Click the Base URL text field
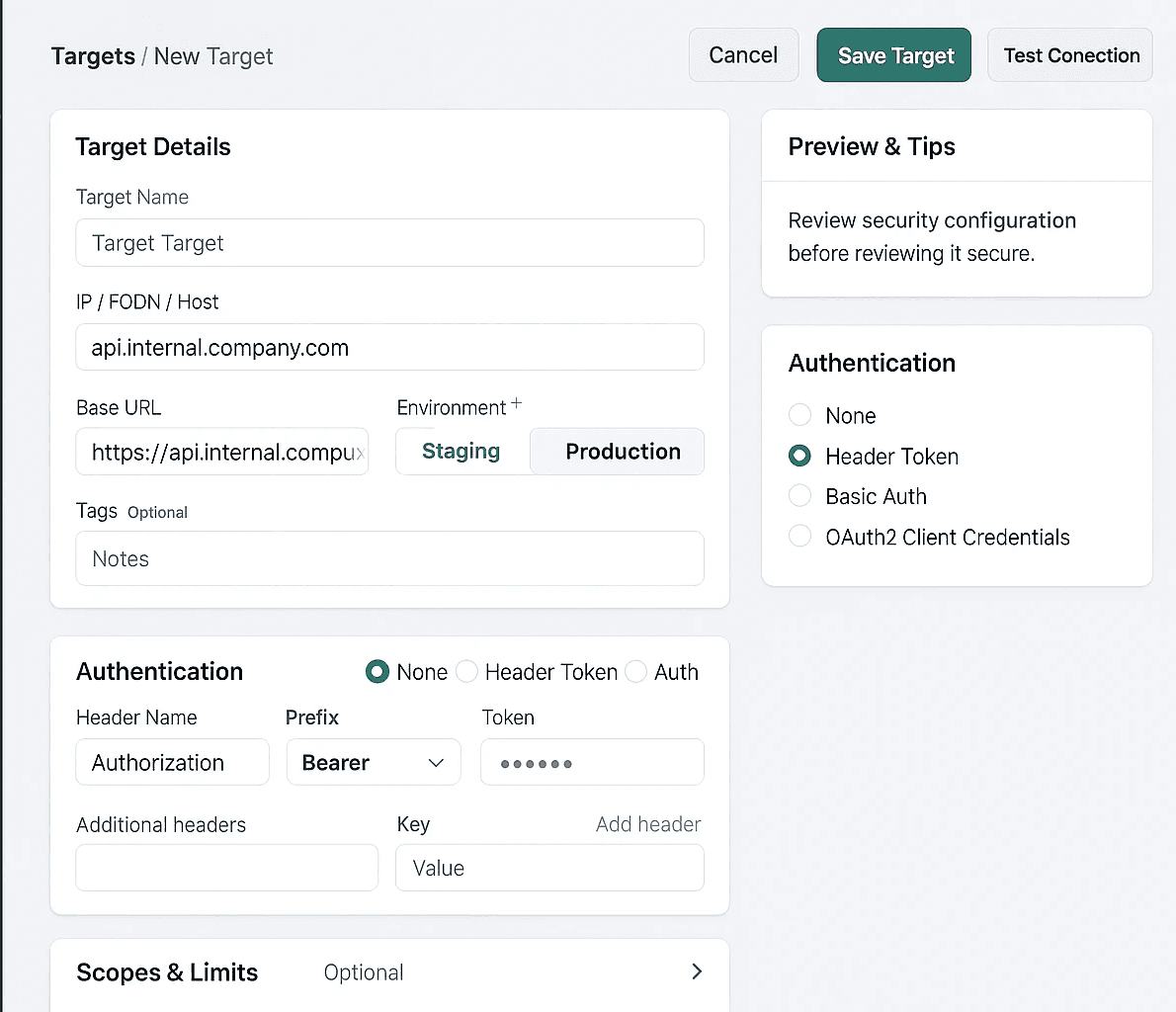 [x=222, y=453]
